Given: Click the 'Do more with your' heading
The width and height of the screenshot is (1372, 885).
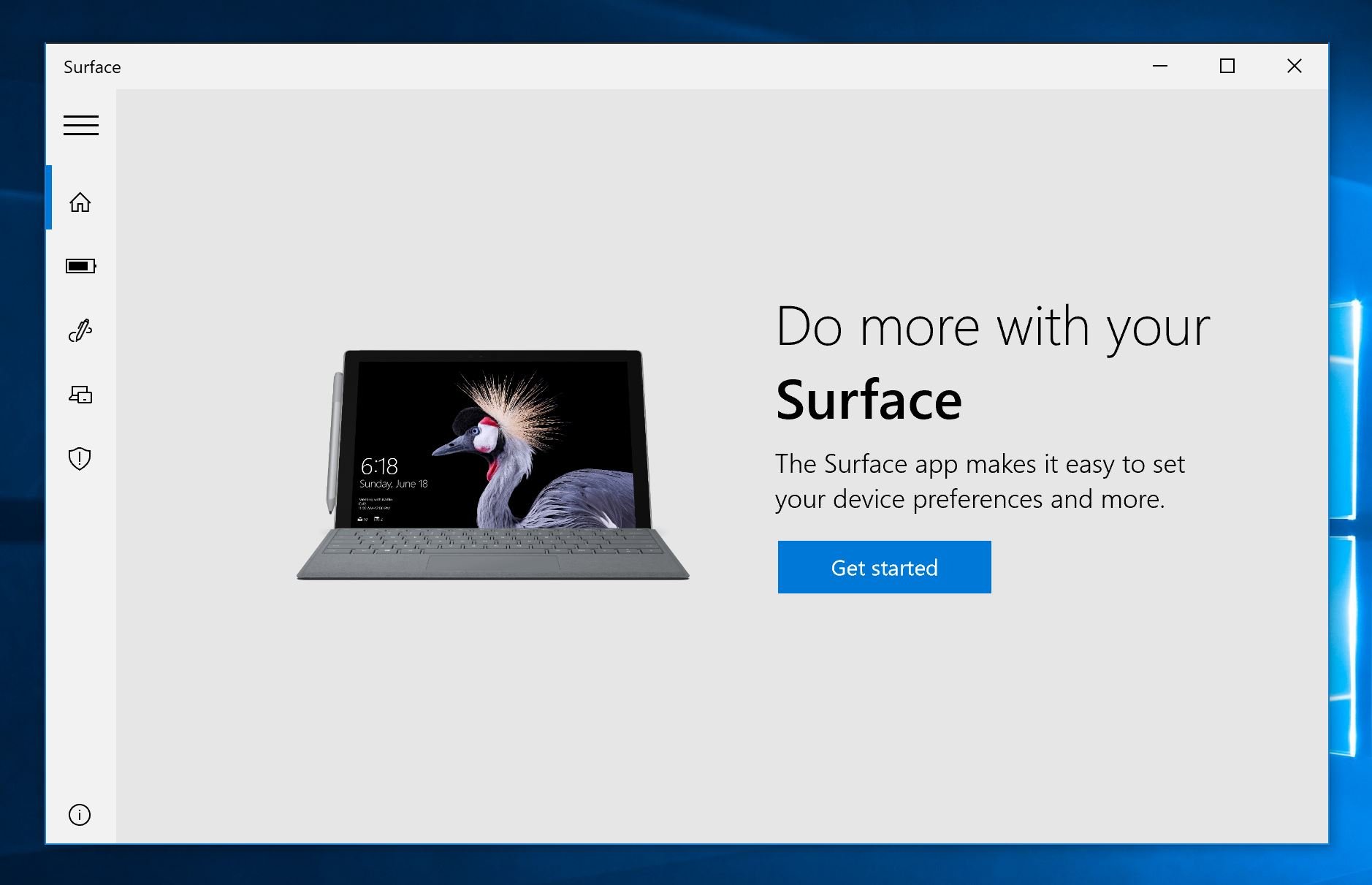Looking at the screenshot, I should (x=993, y=327).
